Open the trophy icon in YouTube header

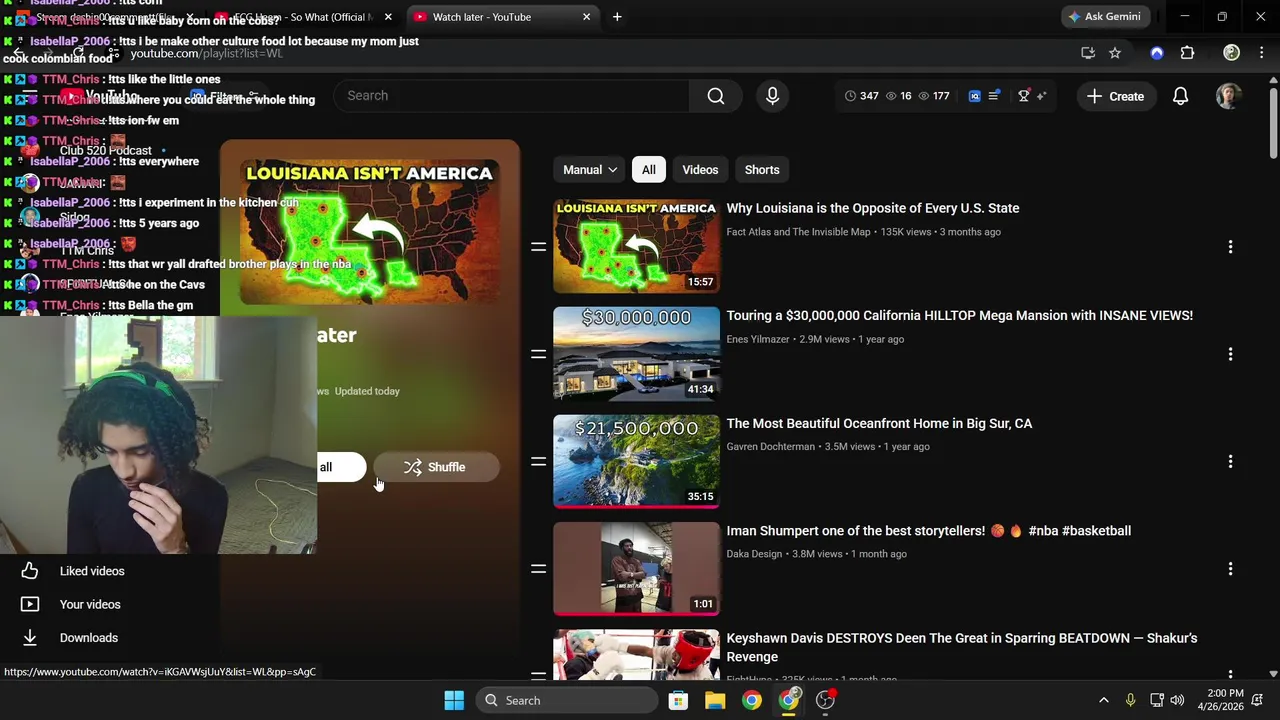point(1023,96)
